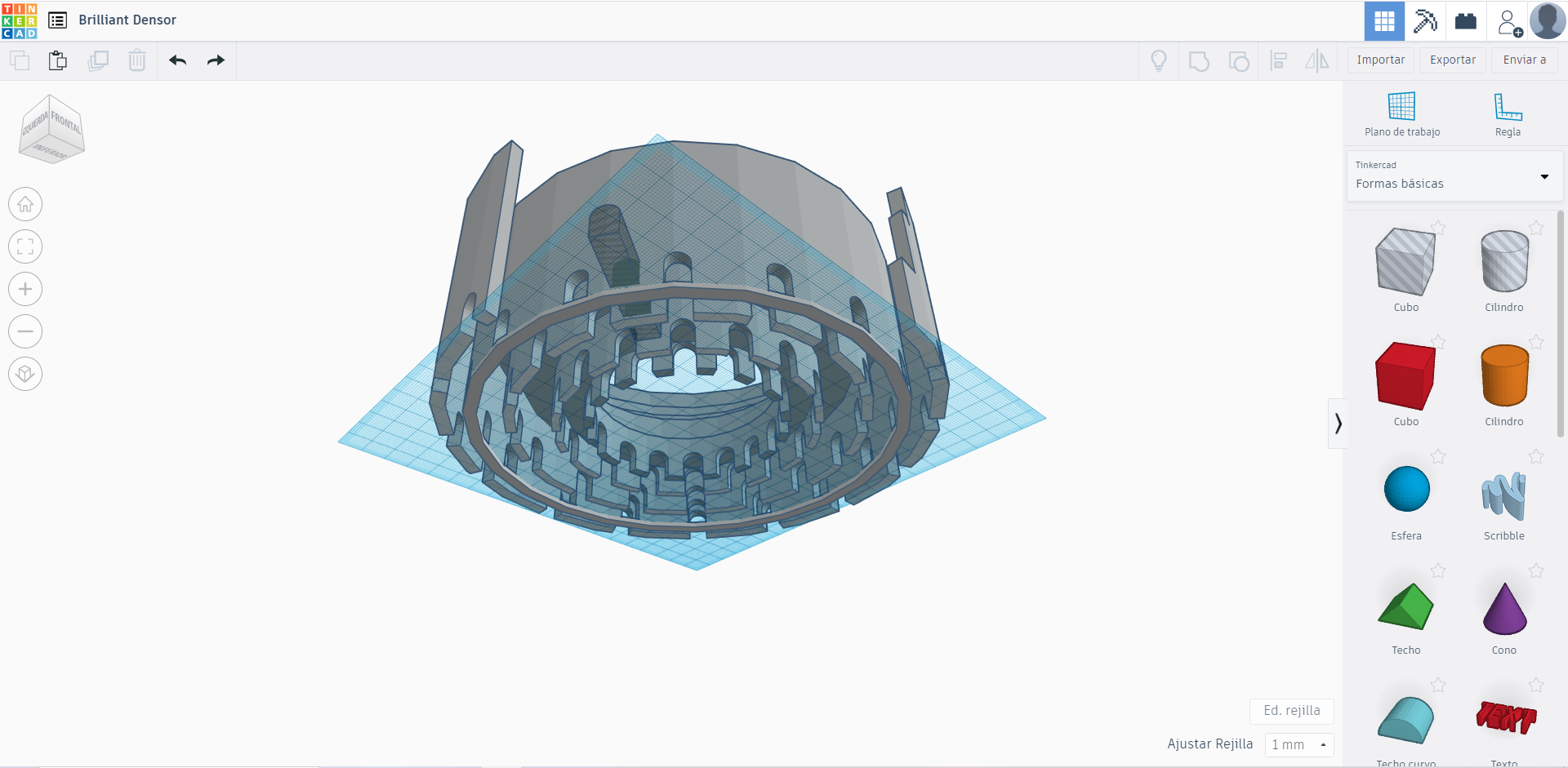Favorite the Techo with star
Screen dimensions: 1568x768
click(x=1438, y=570)
